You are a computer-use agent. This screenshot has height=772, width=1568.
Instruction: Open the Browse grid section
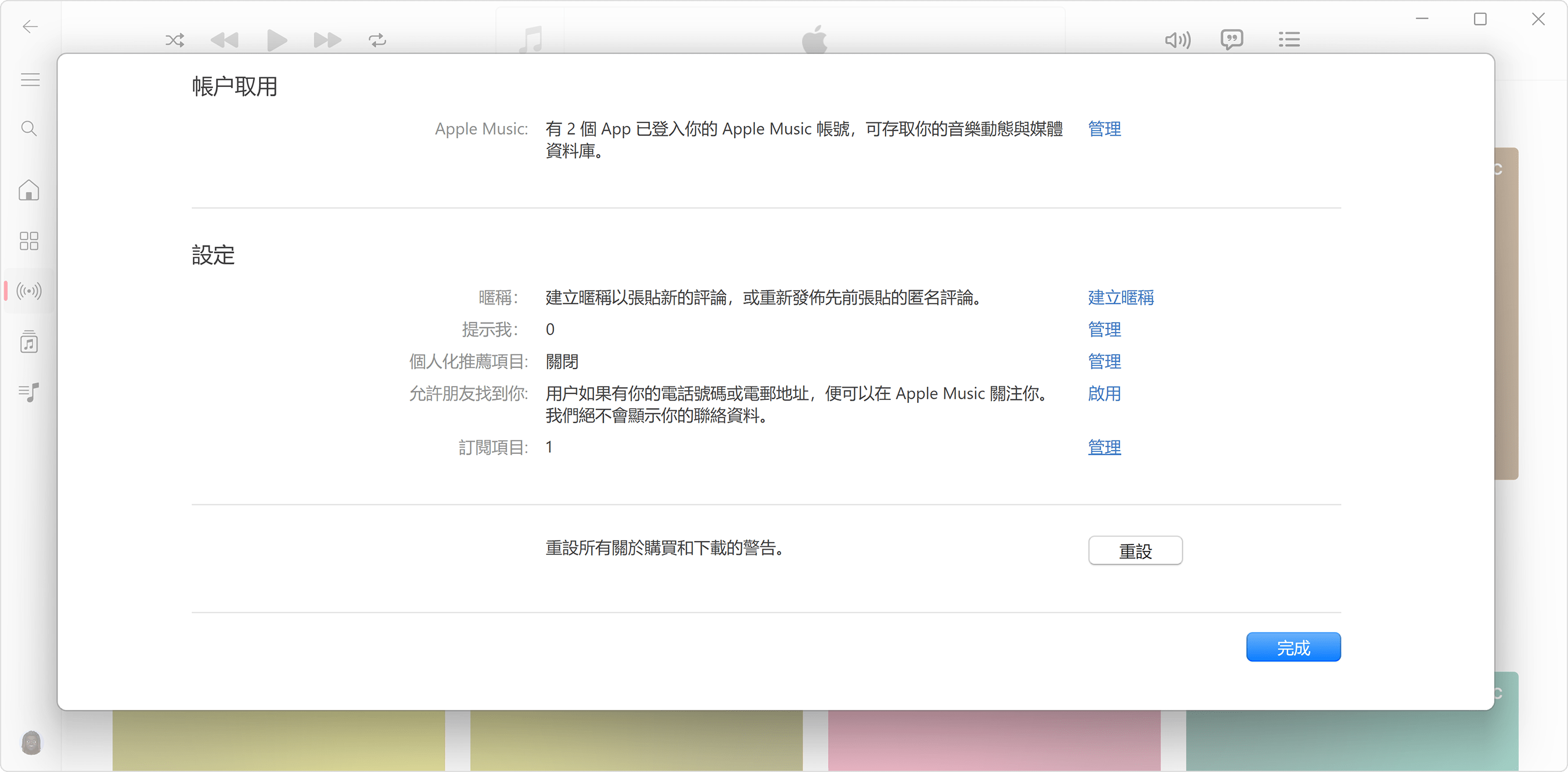(28, 241)
